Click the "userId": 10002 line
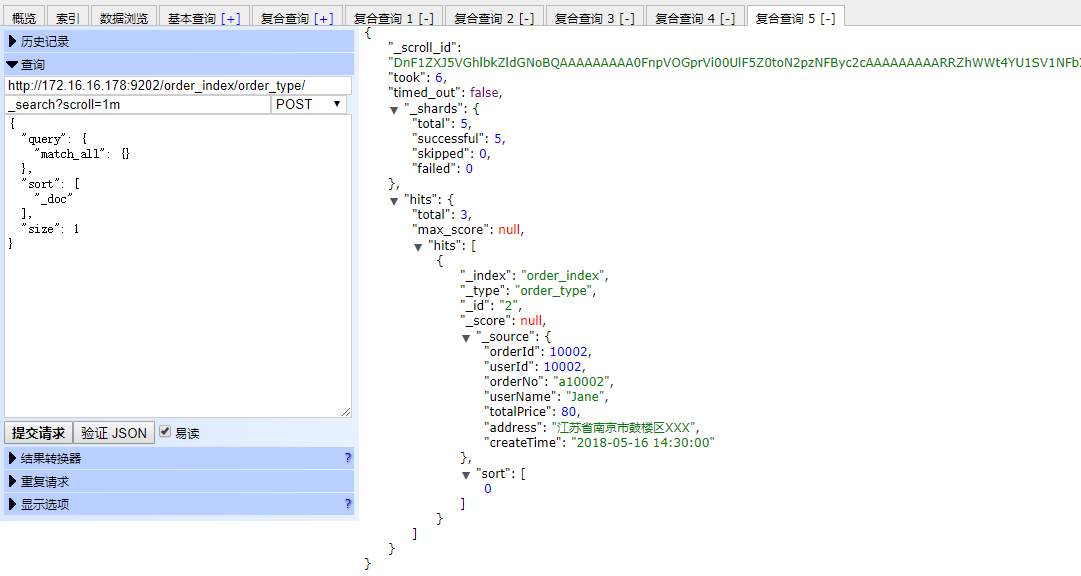 tap(535, 366)
